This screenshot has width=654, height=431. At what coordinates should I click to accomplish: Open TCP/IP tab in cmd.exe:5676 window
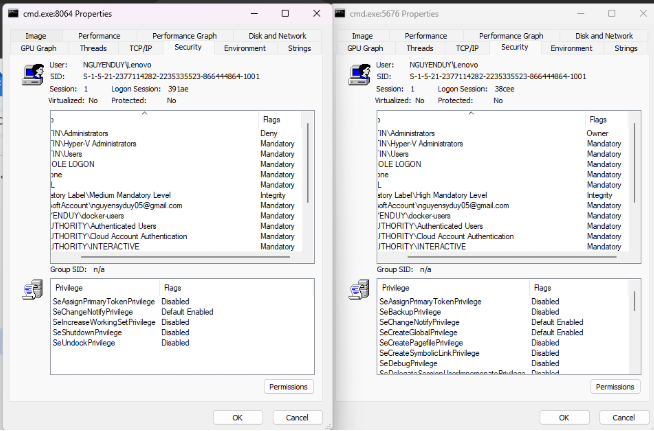point(467,48)
